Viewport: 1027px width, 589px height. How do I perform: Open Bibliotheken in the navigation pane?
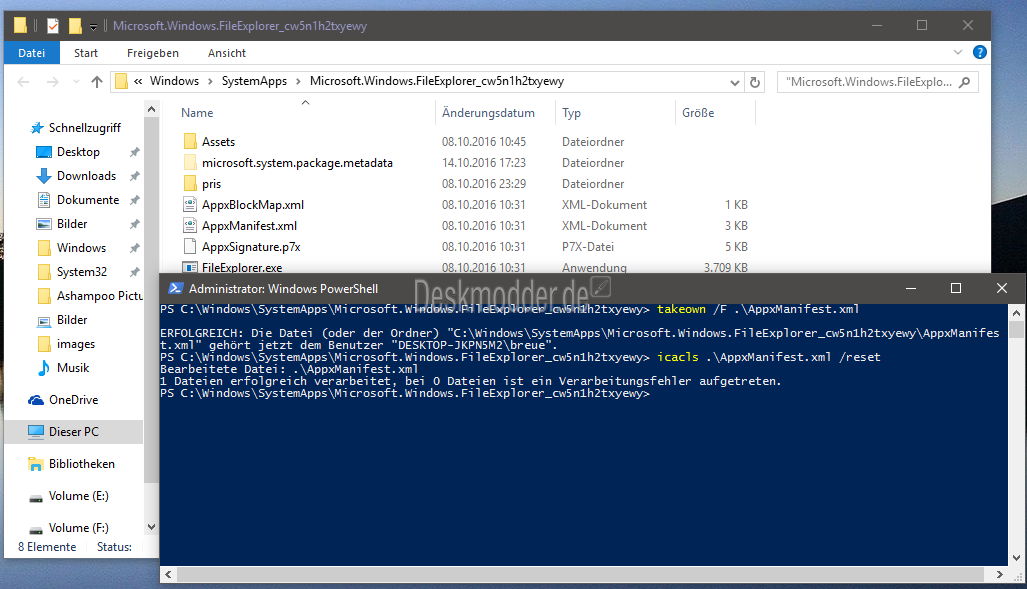(81, 464)
